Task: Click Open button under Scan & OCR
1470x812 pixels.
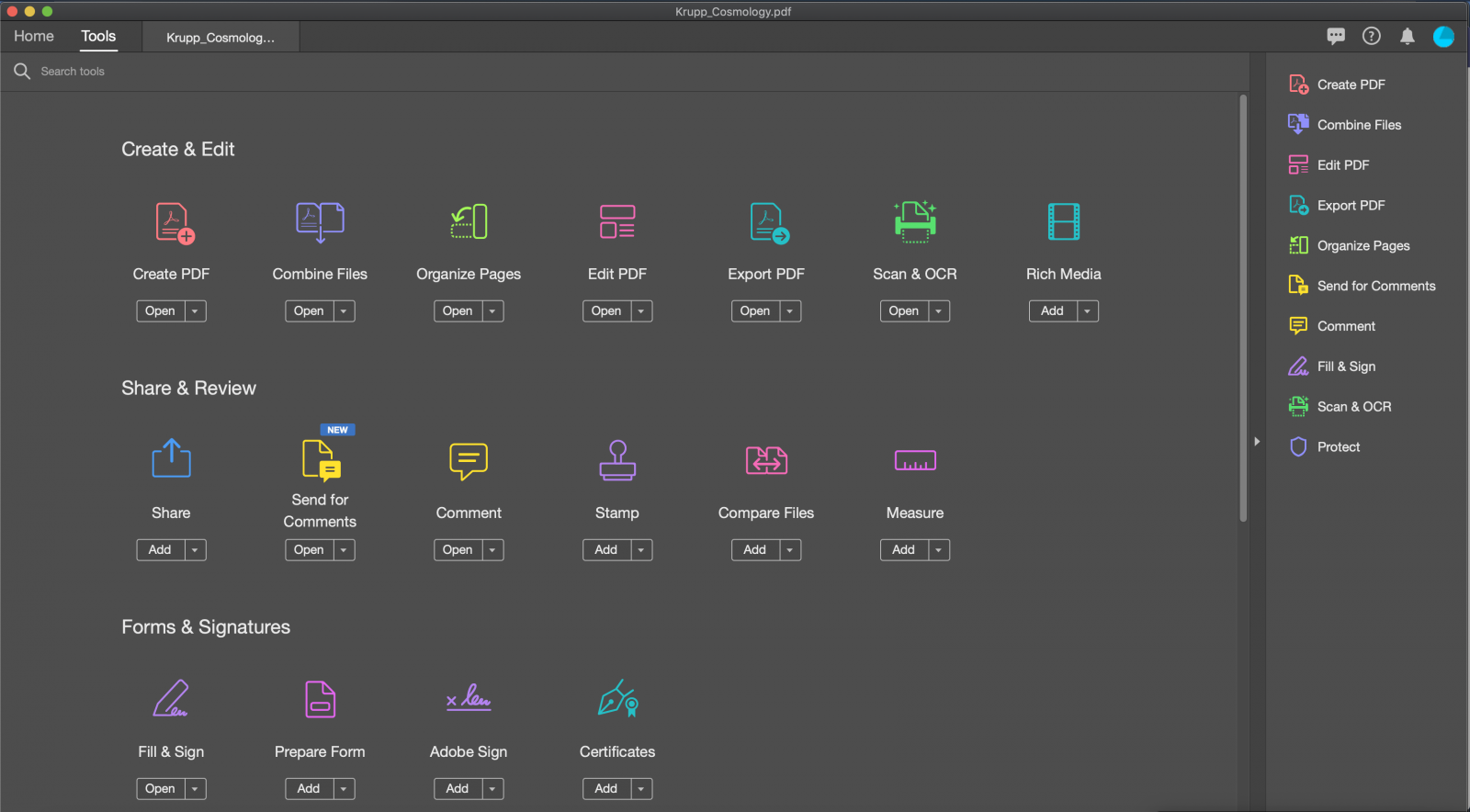Action: click(904, 311)
